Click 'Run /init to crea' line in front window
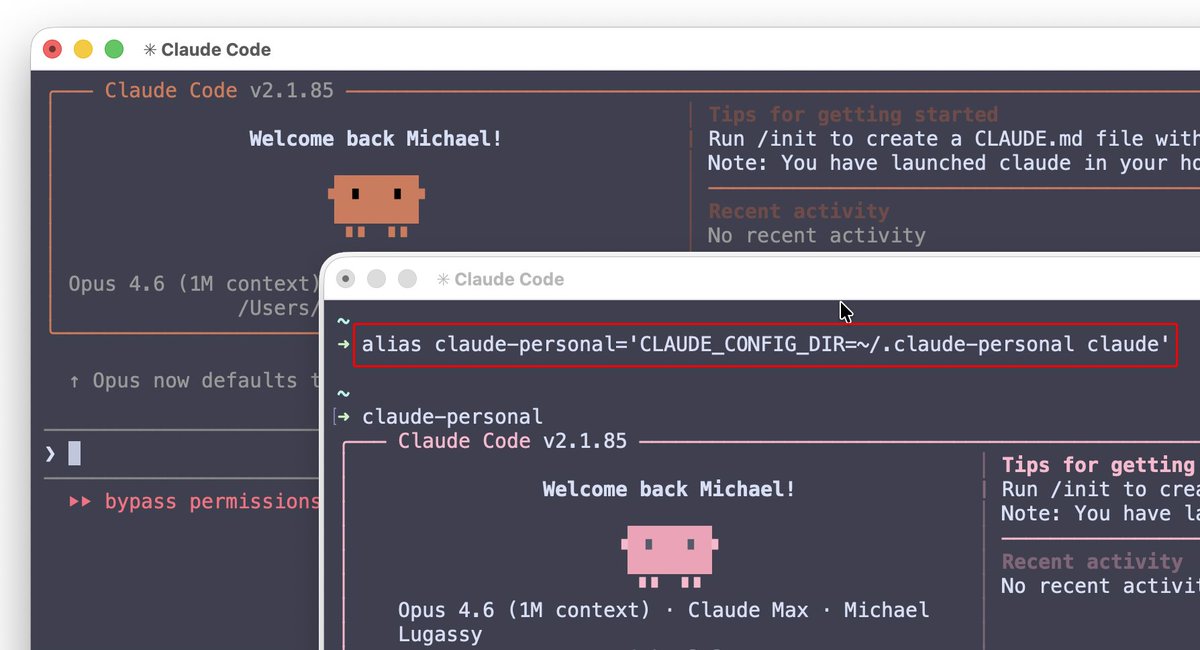Screen dimensions: 1200x650 1100,489
